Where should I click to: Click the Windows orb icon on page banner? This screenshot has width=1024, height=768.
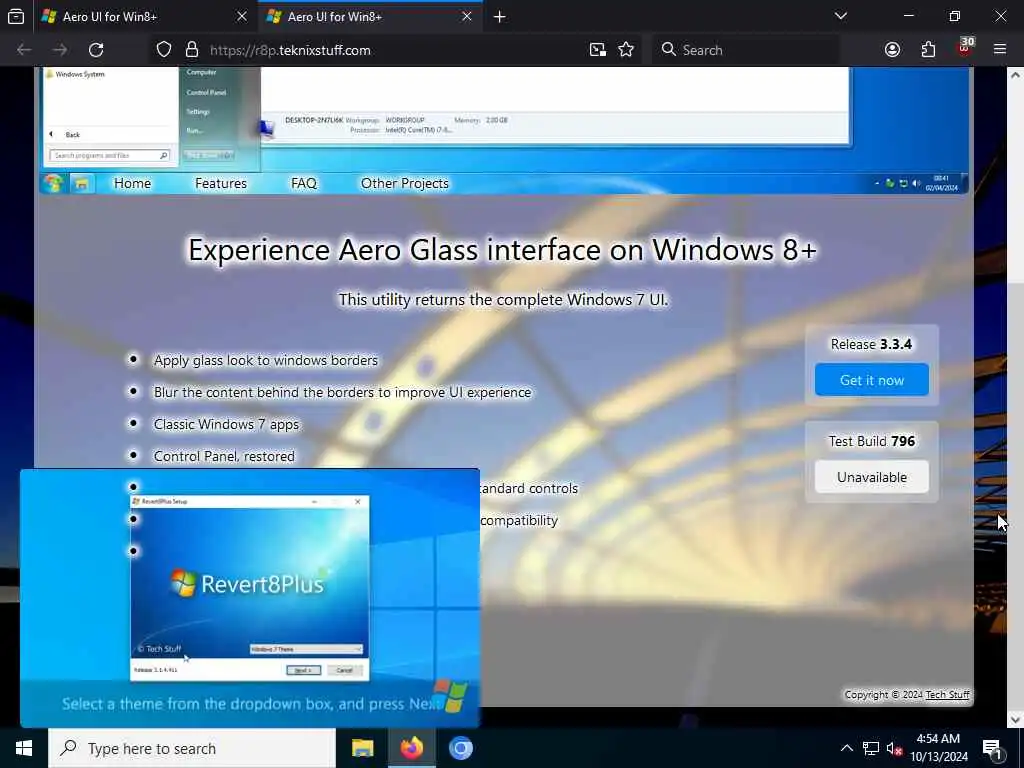pyautogui.click(x=54, y=184)
